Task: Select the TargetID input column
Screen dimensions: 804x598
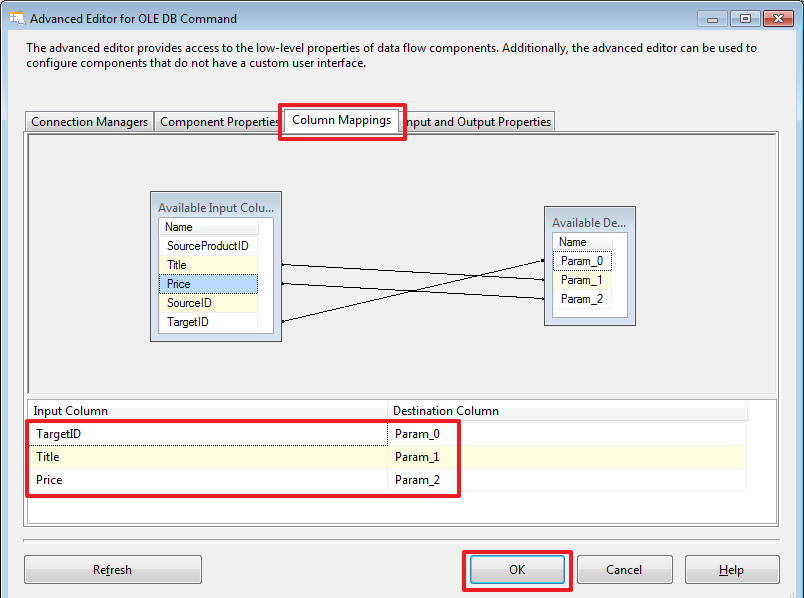Action: 208,321
